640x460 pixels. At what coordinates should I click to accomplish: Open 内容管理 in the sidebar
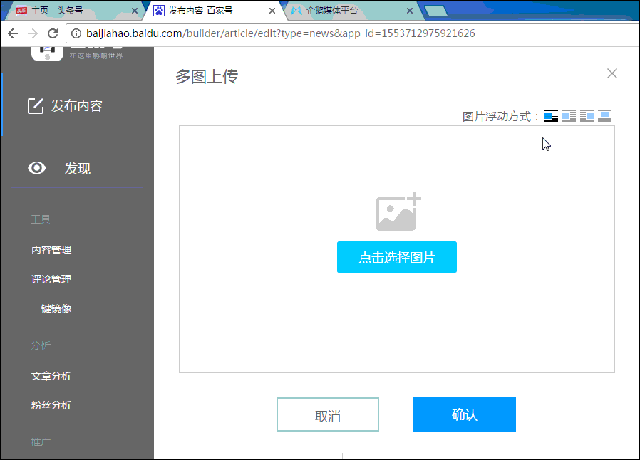51,250
